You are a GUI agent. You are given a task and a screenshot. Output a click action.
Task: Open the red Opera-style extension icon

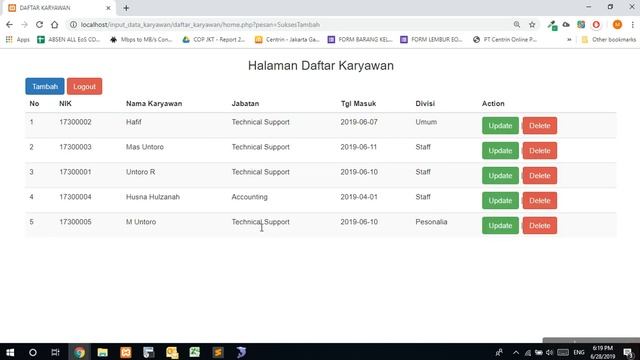[596, 24]
